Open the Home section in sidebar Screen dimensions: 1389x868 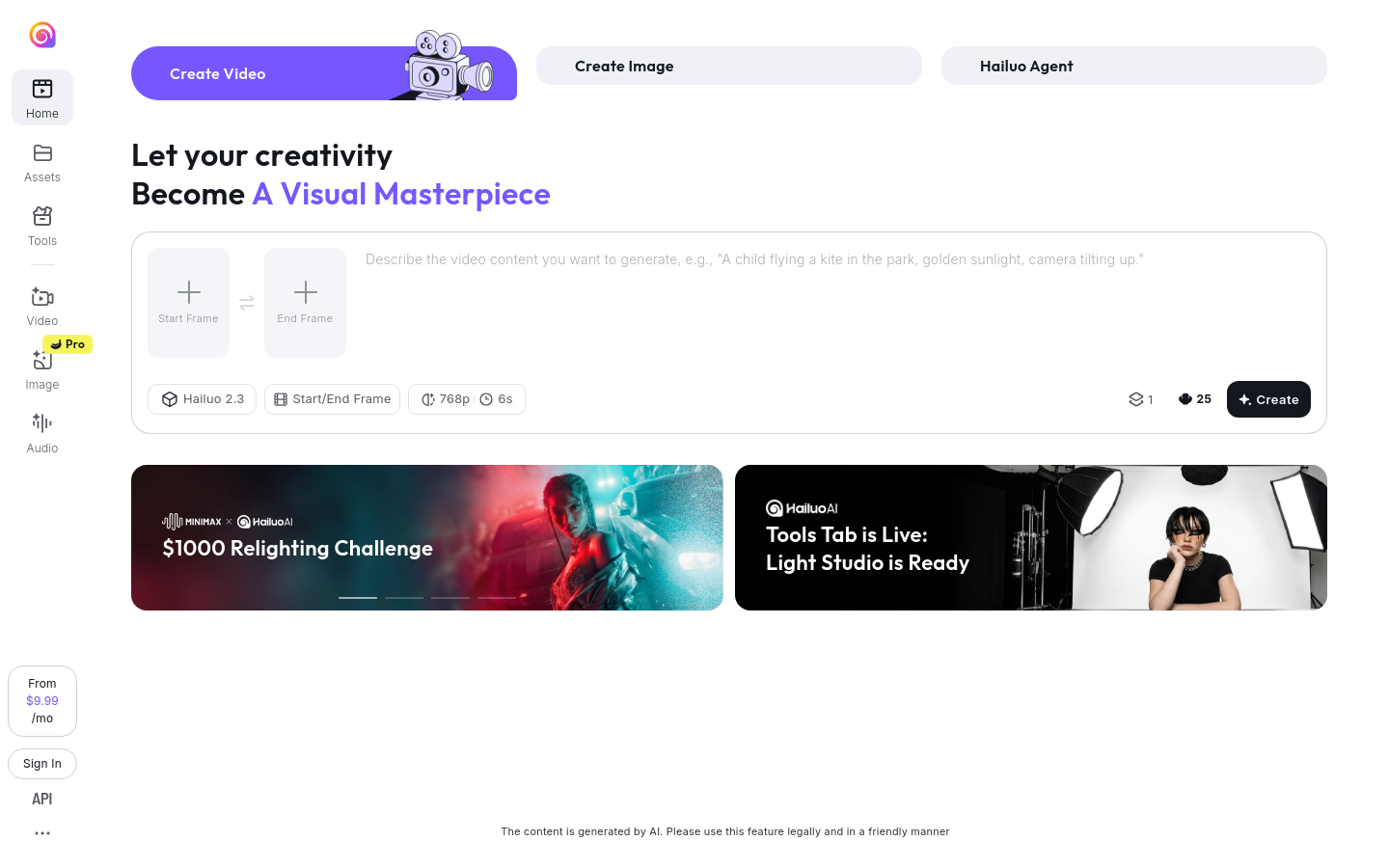tap(42, 97)
